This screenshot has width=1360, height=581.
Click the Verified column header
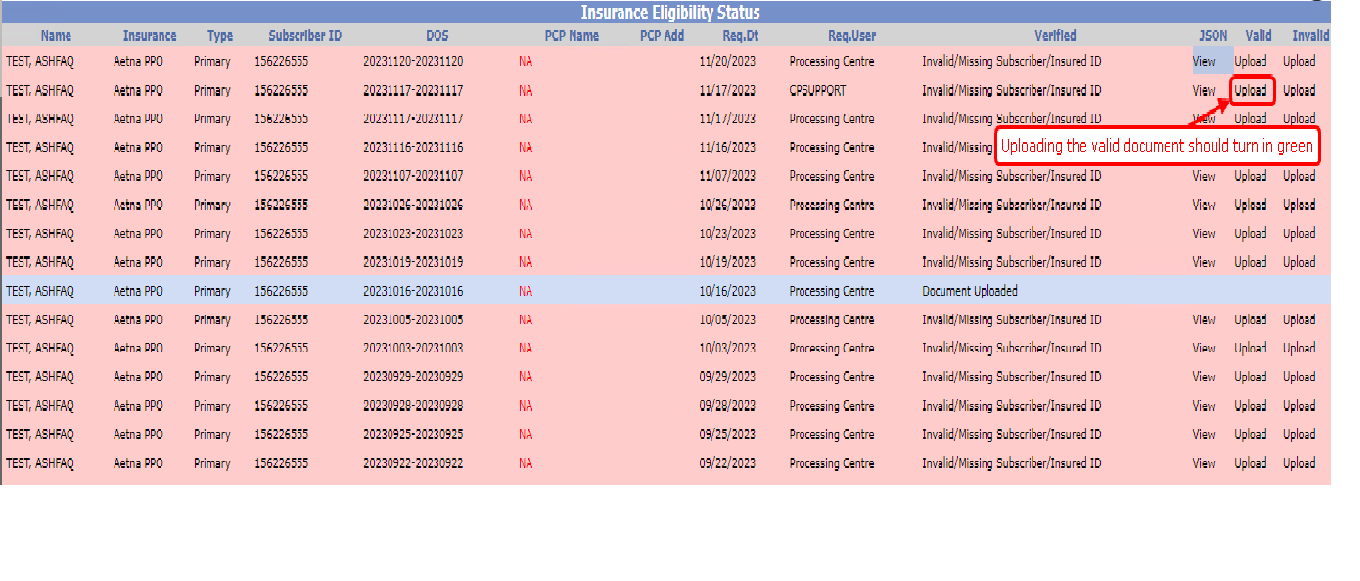[1055, 36]
